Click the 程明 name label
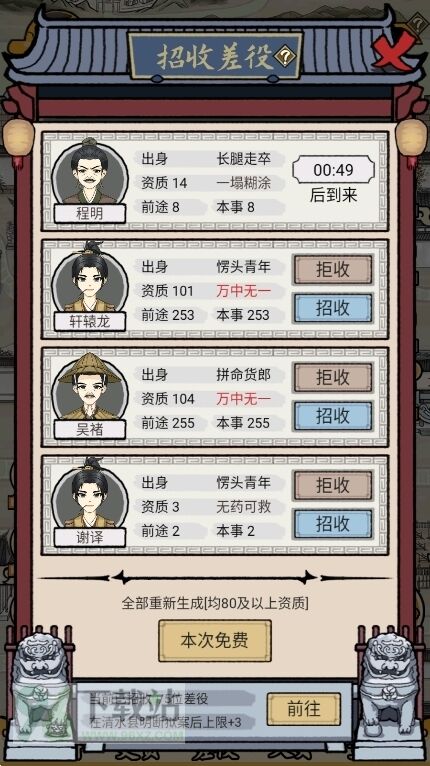 [90, 213]
